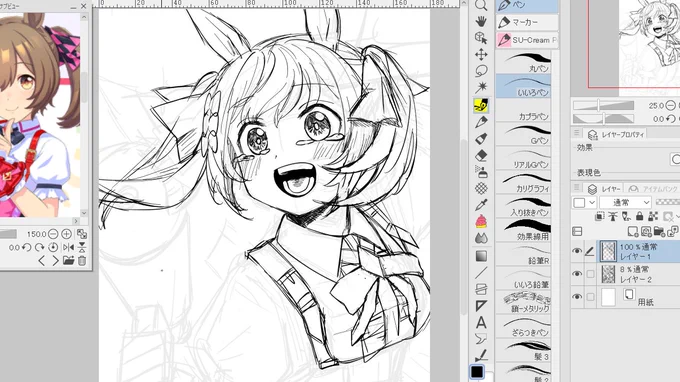Select the Ruler tool
The image size is (680, 382).
click(x=481, y=306)
